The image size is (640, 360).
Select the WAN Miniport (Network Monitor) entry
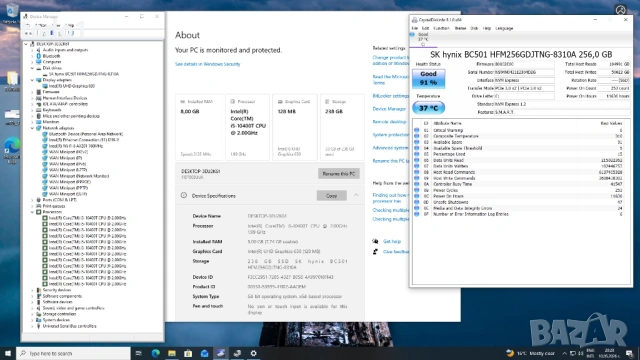pos(79,176)
